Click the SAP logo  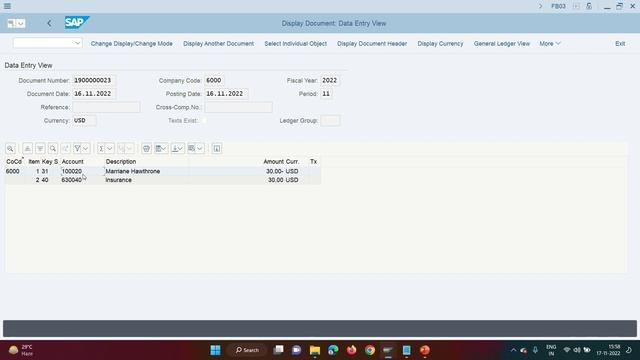click(77, 22)
